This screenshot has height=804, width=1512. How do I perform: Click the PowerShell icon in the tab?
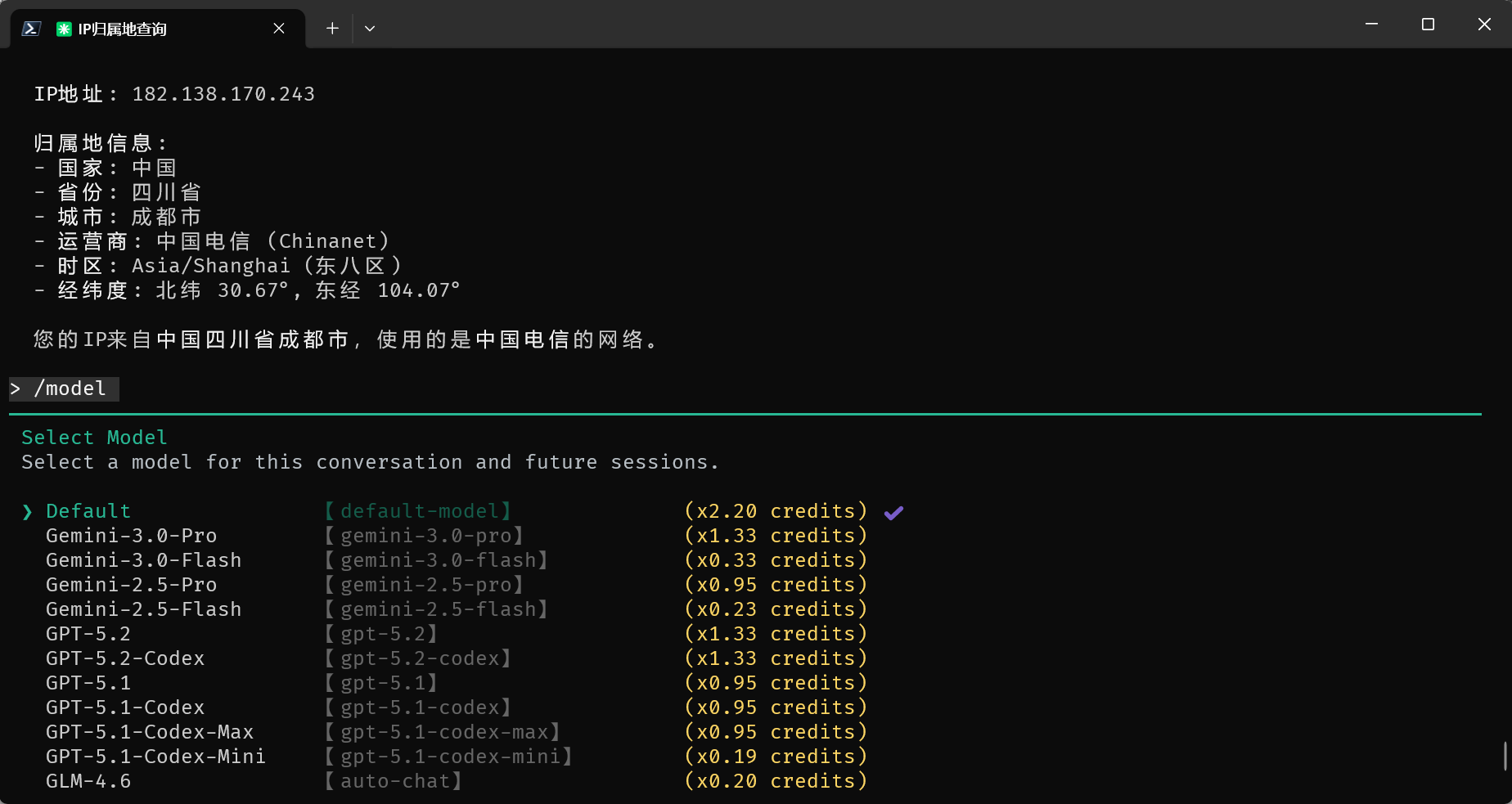[31, 29]
